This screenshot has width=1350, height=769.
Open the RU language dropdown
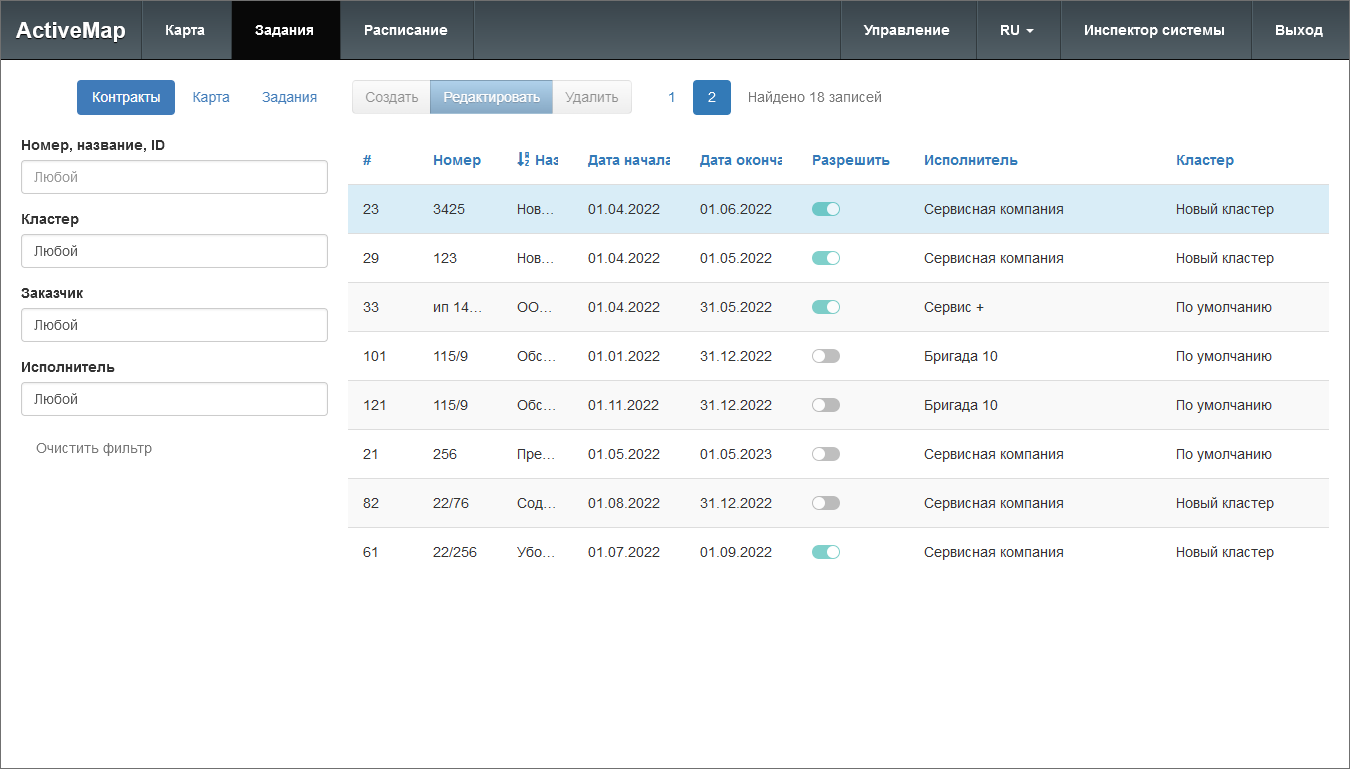click(1017, 30)
